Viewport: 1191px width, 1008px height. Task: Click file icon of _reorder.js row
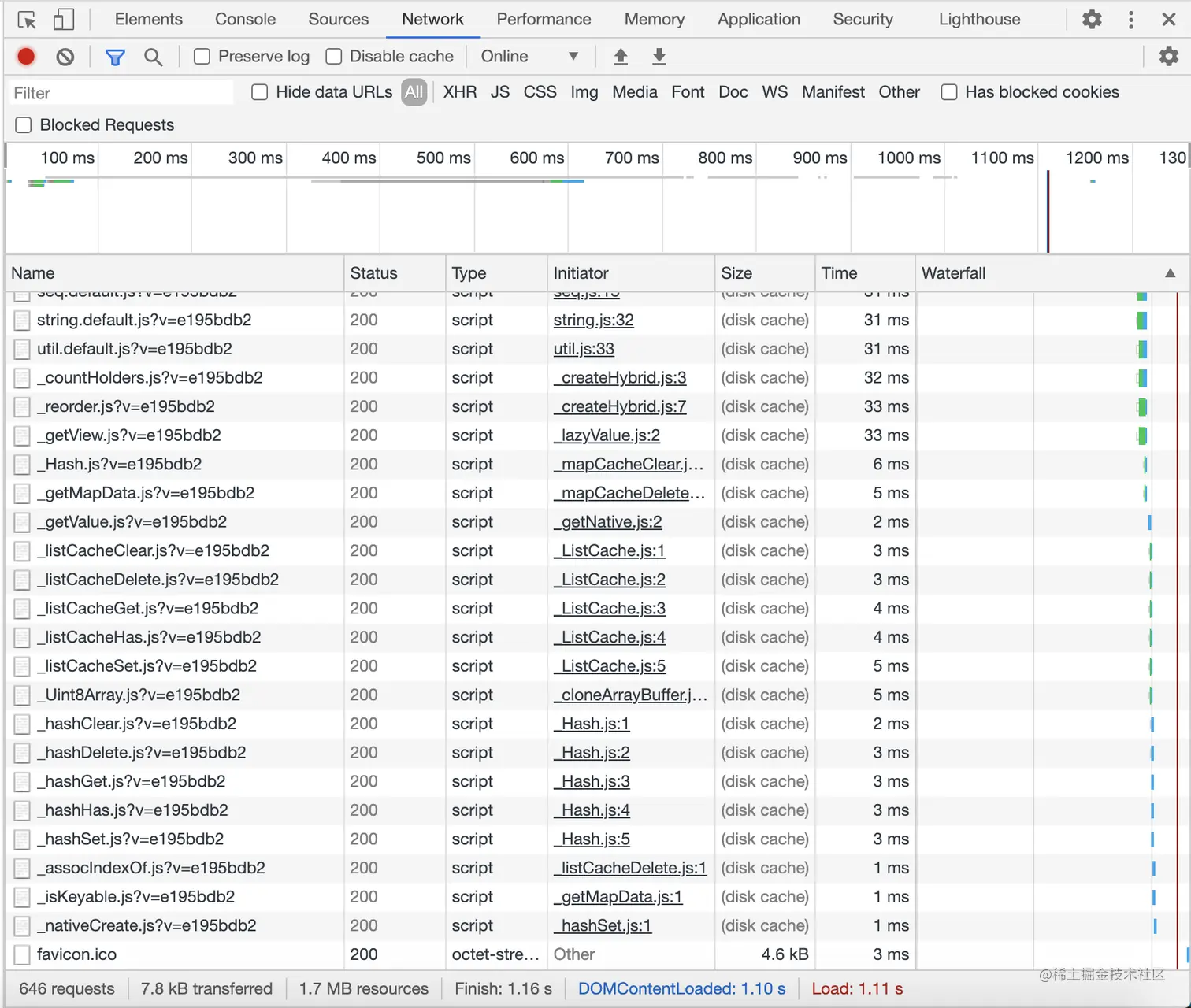point(22,407)
